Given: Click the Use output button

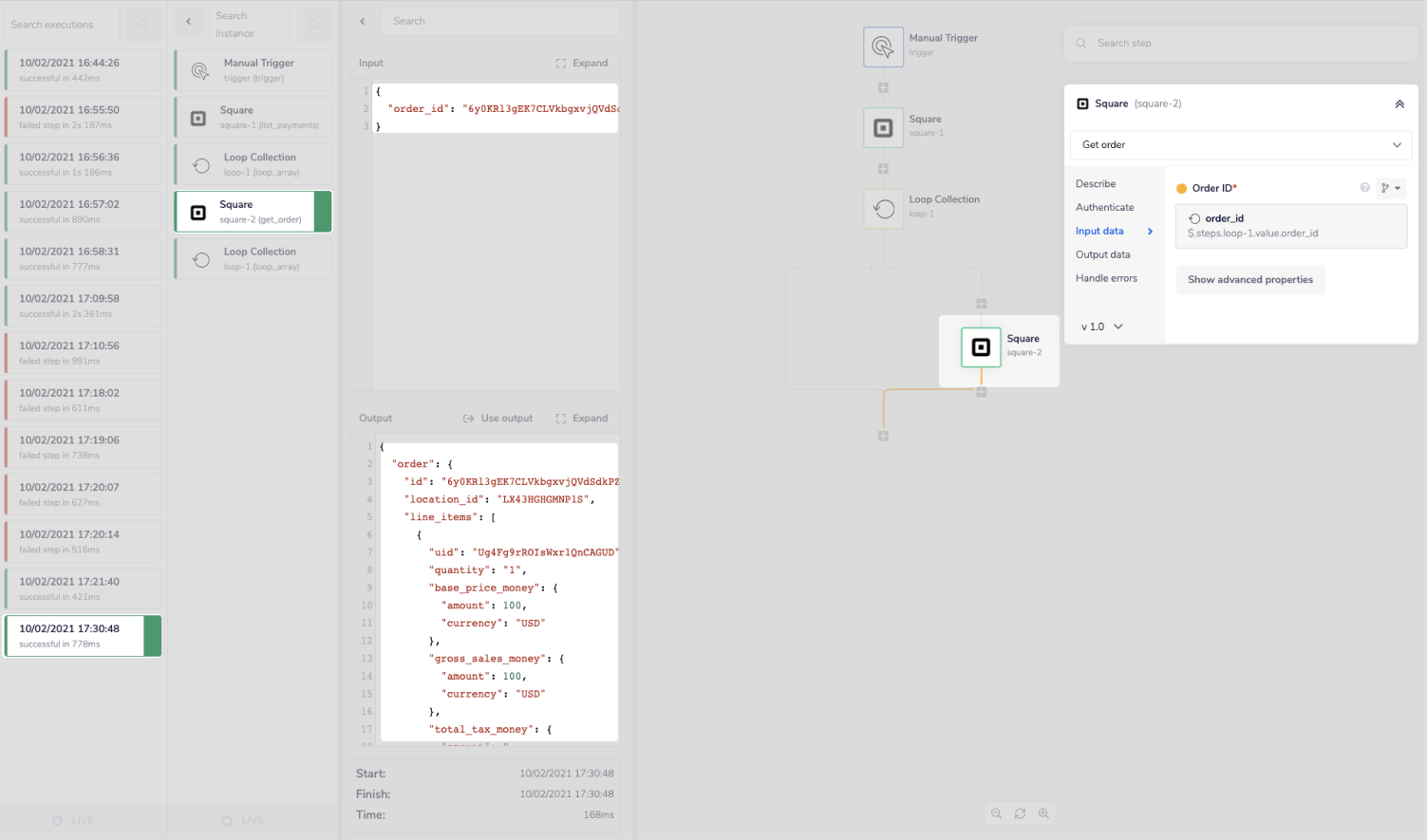Looking at the screenshot, I should point(498,418).
